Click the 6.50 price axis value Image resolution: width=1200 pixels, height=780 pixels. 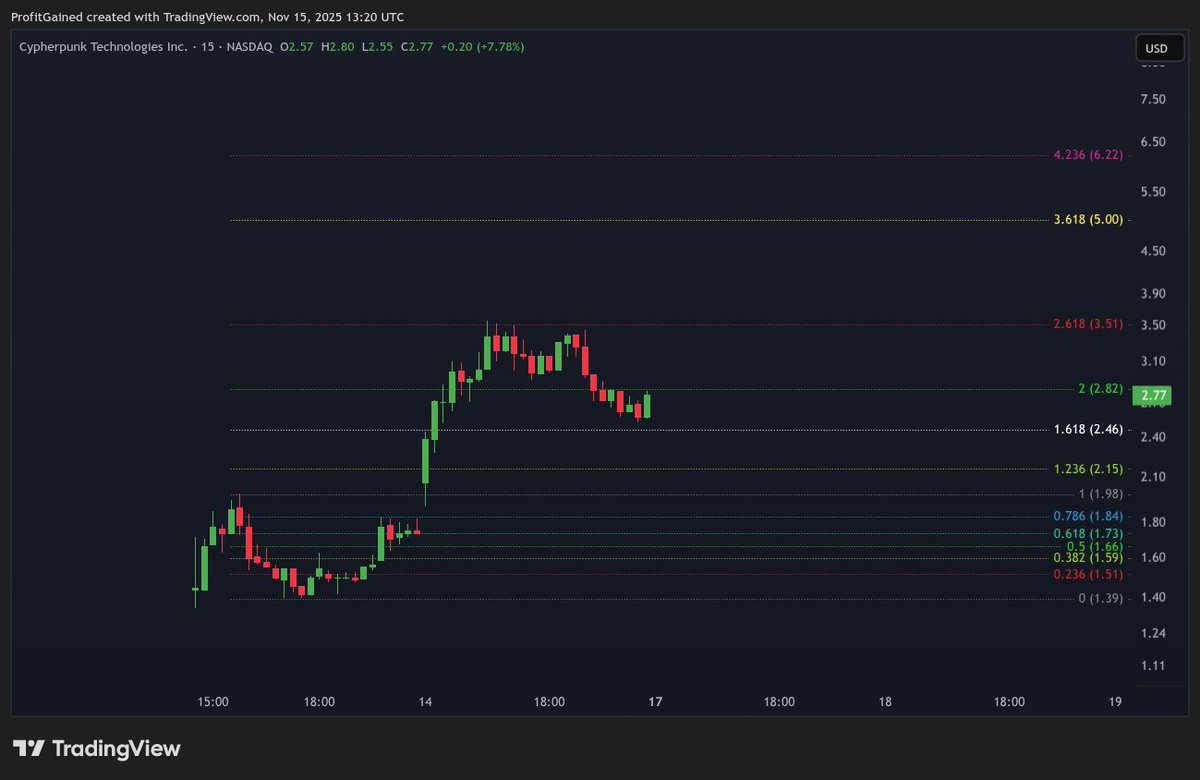(x=1152, y=143)
